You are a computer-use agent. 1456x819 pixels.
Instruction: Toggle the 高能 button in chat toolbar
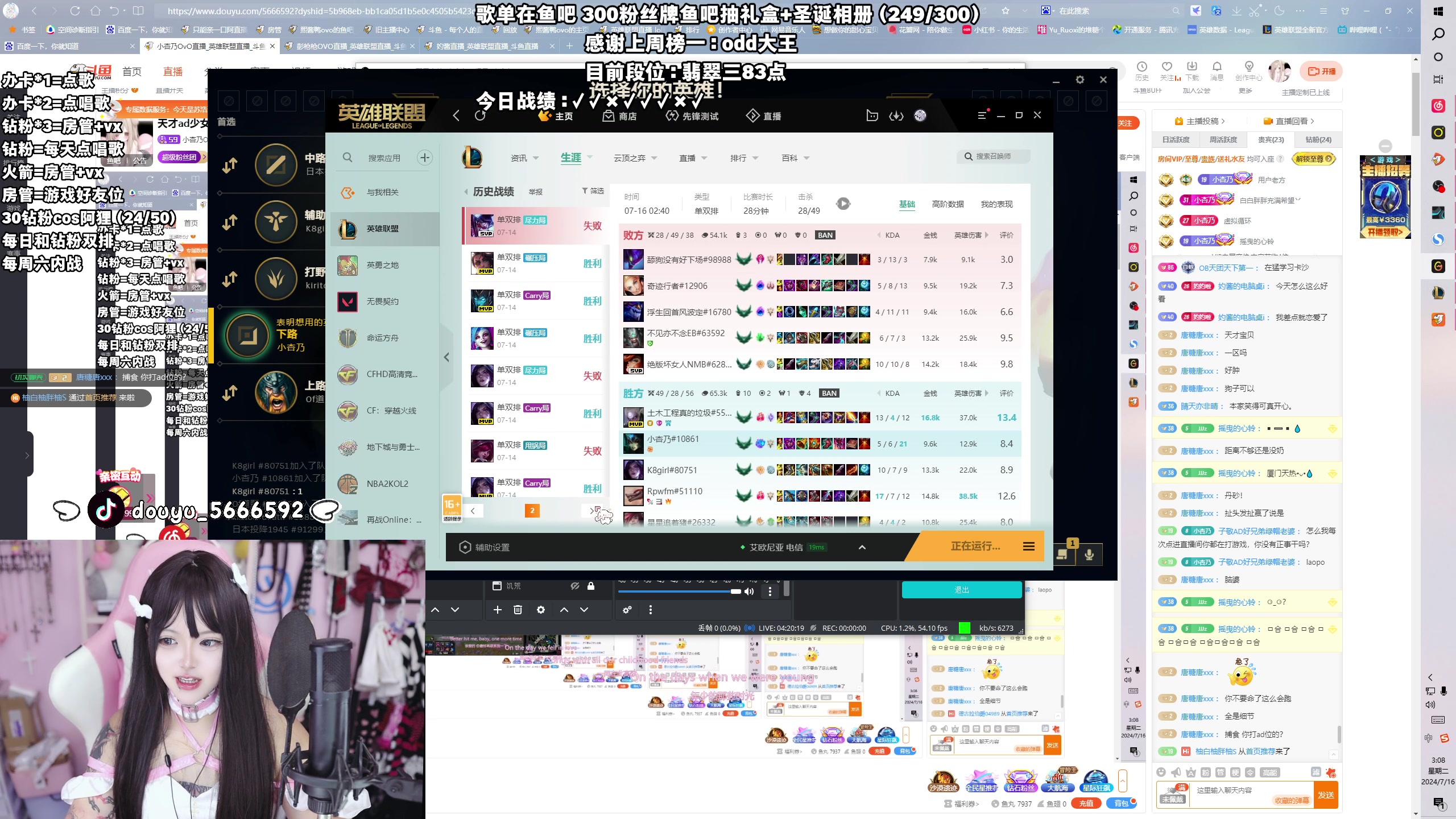point(1270,772)
